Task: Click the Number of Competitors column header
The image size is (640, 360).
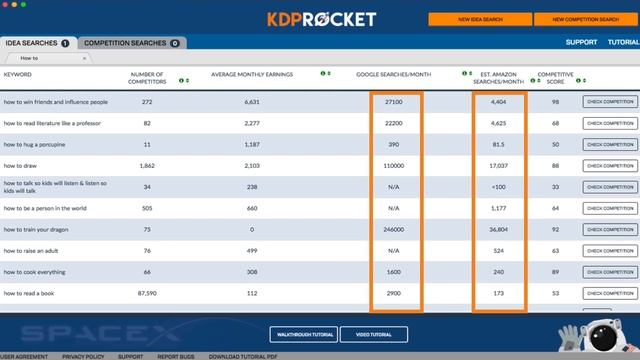Action: [147, 78]
